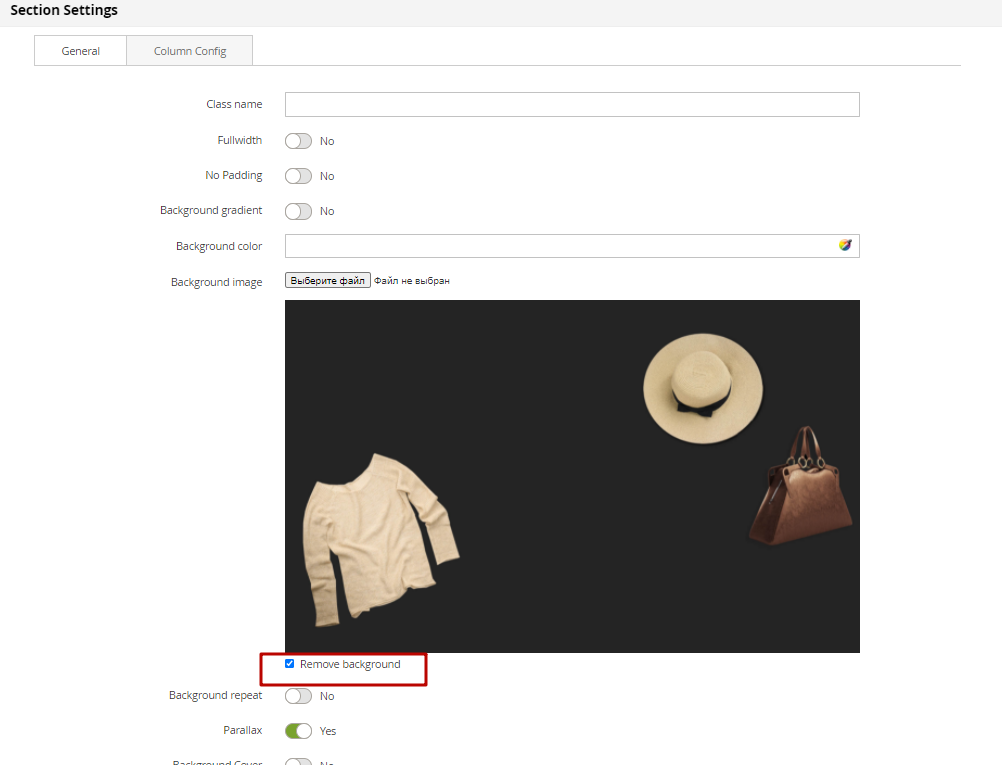The height and width of the screenshot is (765, 1002).
Task: Open the Column Config tab
Action: [190, 51]
